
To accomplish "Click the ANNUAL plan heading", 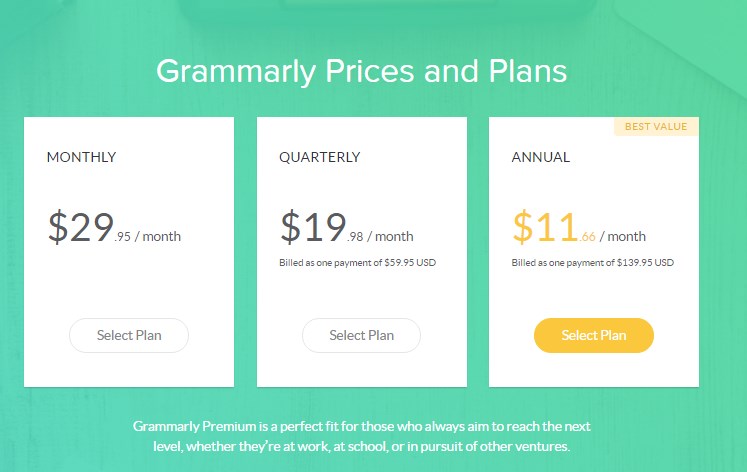I will (541, 157).
